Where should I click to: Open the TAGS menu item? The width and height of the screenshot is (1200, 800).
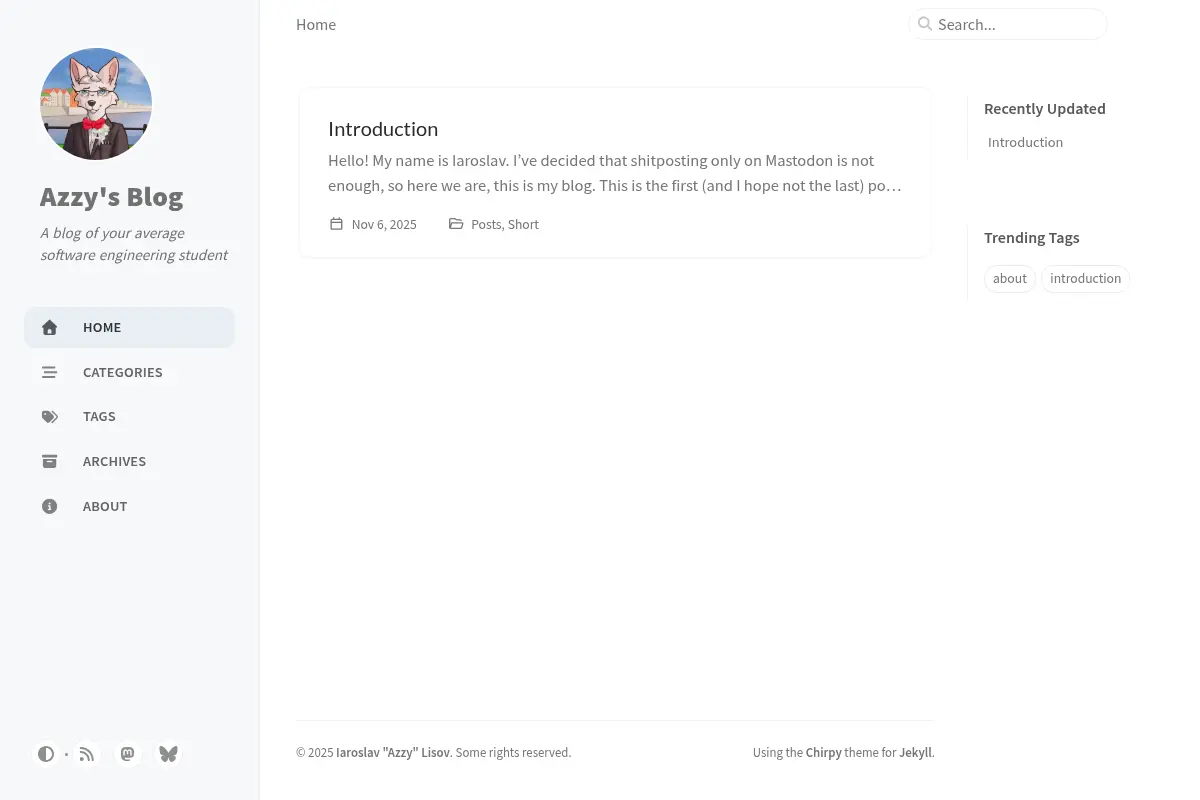point(130,417)
